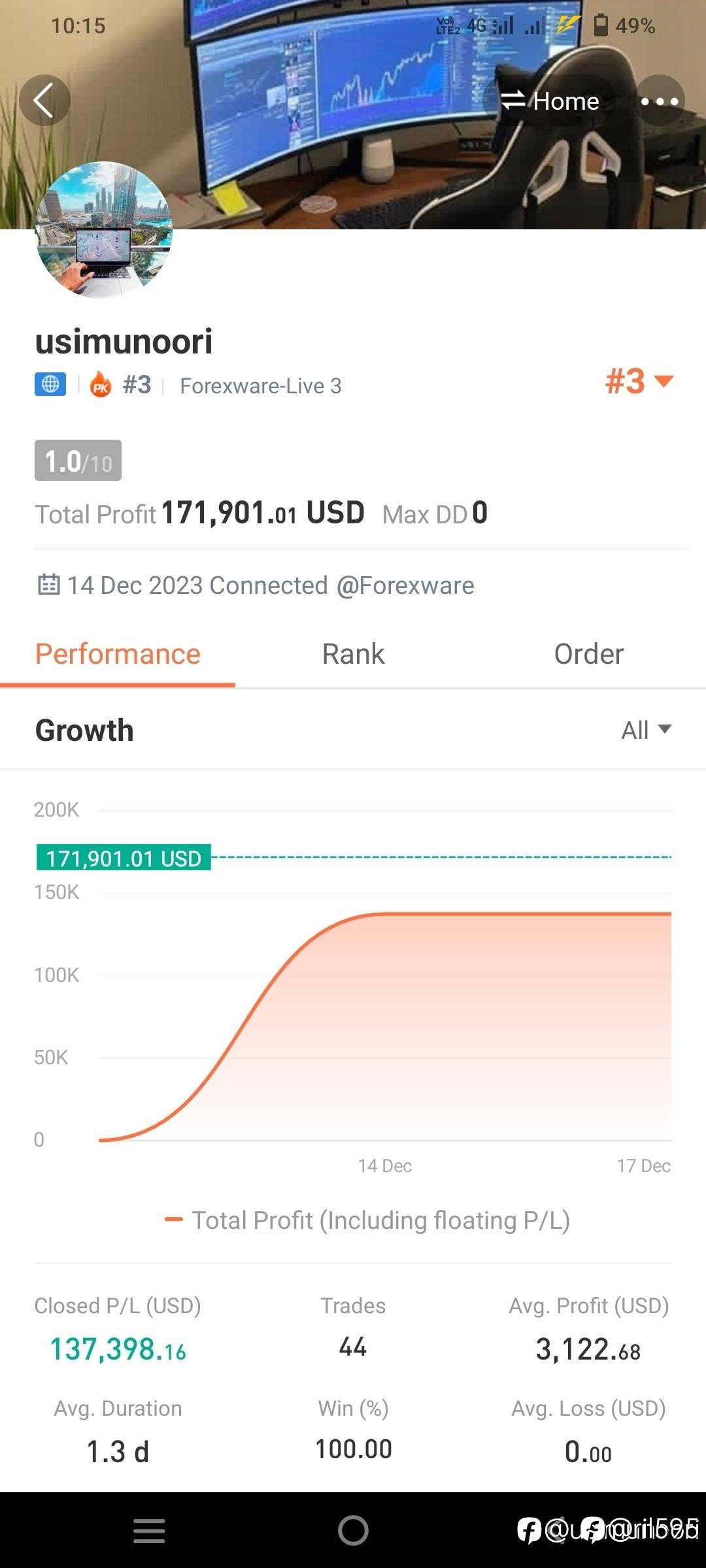Tap the calendar icon beside connection date
The height and width of the screenshot is (1568, 706).
pyautogui.click(x=48, y=585)
